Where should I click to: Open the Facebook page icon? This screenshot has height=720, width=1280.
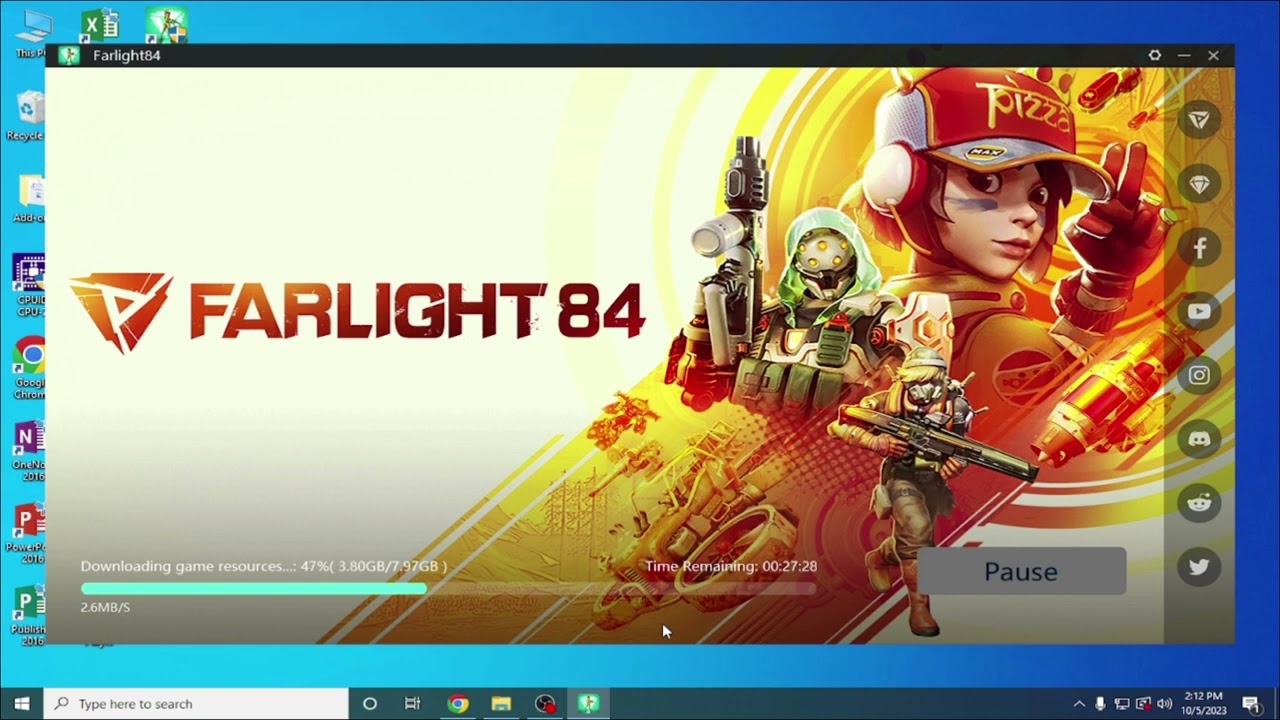[x=1199, y=248]
